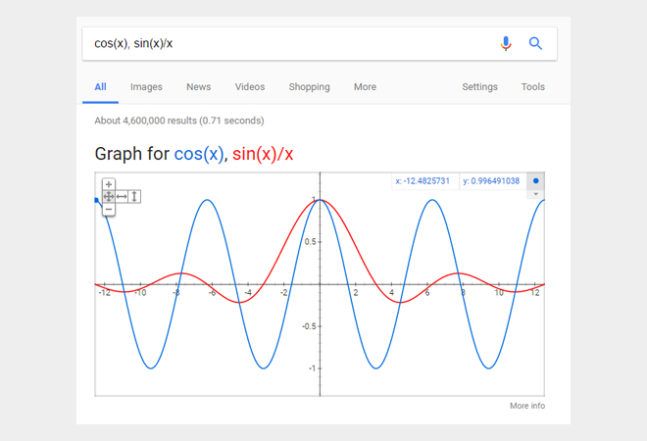Screen dimensions: 647x441
Task: Switch to the News tab
Action: tap(198, 87)
